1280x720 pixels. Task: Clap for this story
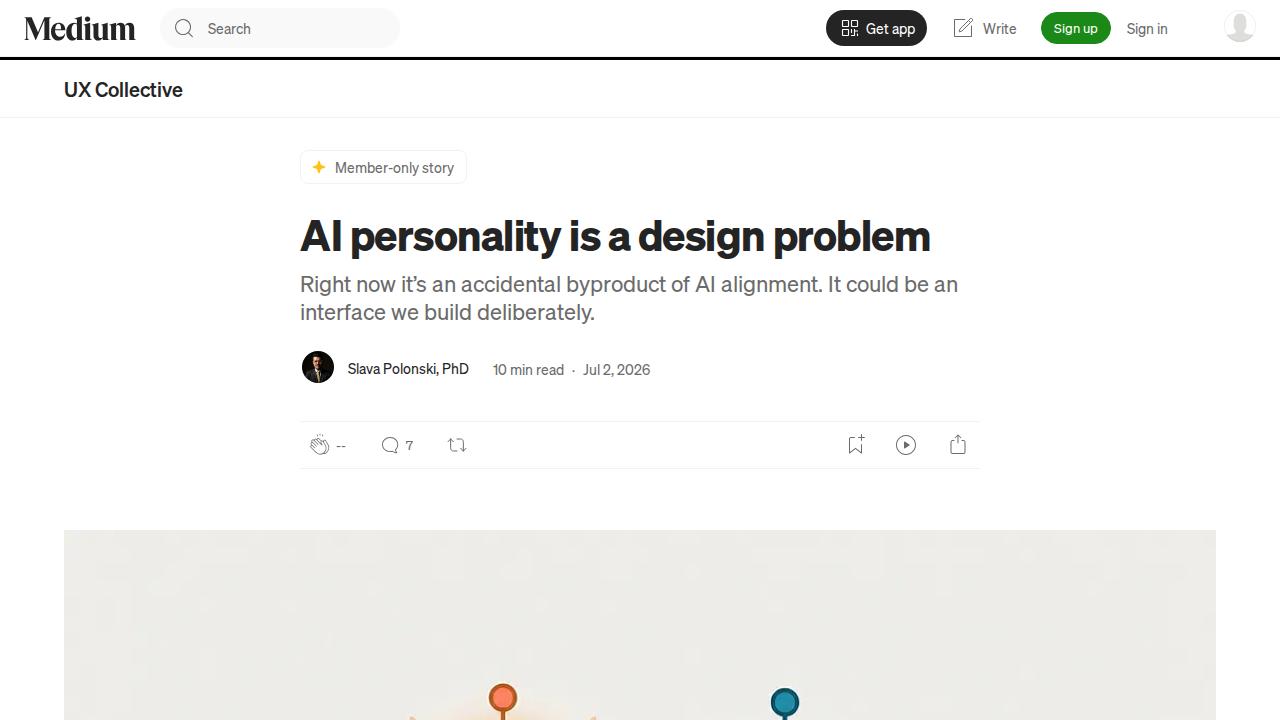319,445
